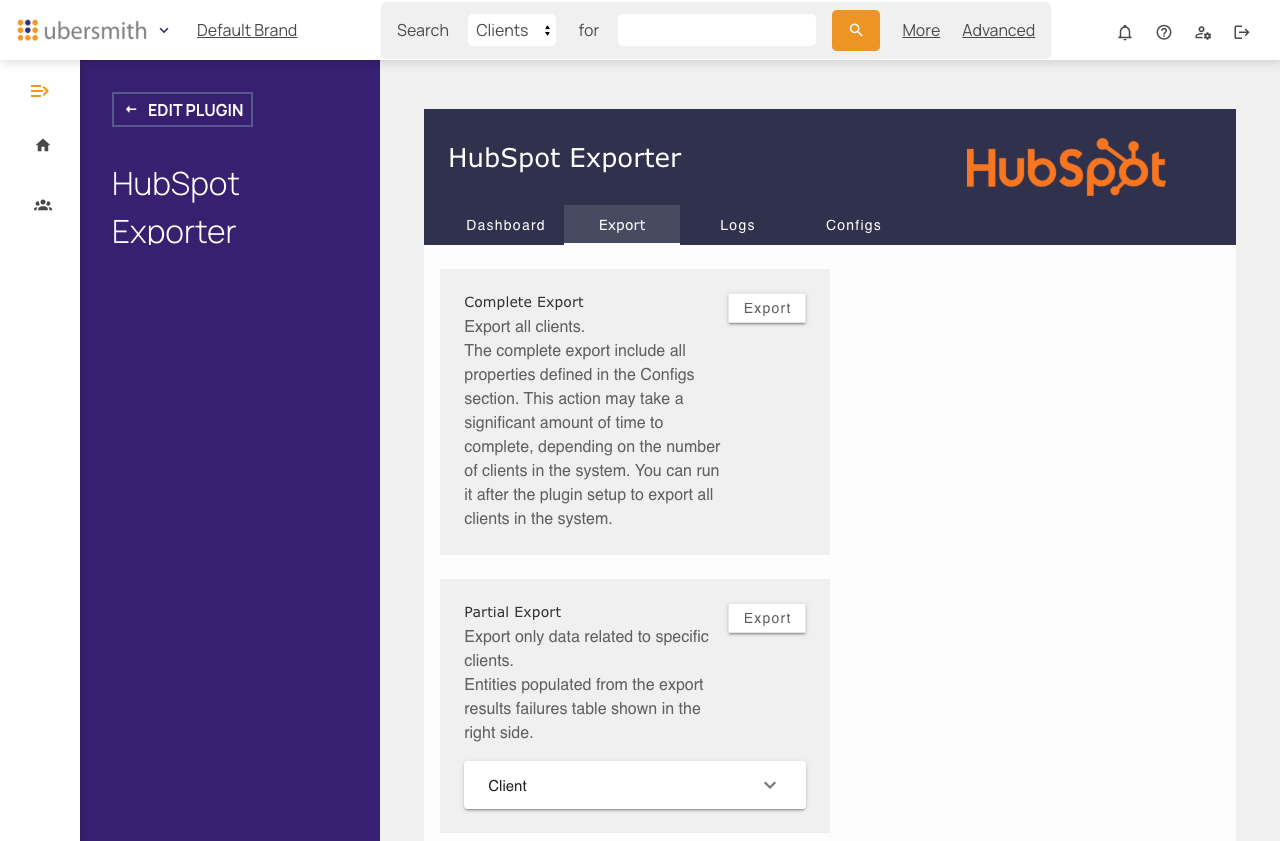Go to the Home sidebar icon
The image size is (1280, 841).
click(x=43, y=145)
